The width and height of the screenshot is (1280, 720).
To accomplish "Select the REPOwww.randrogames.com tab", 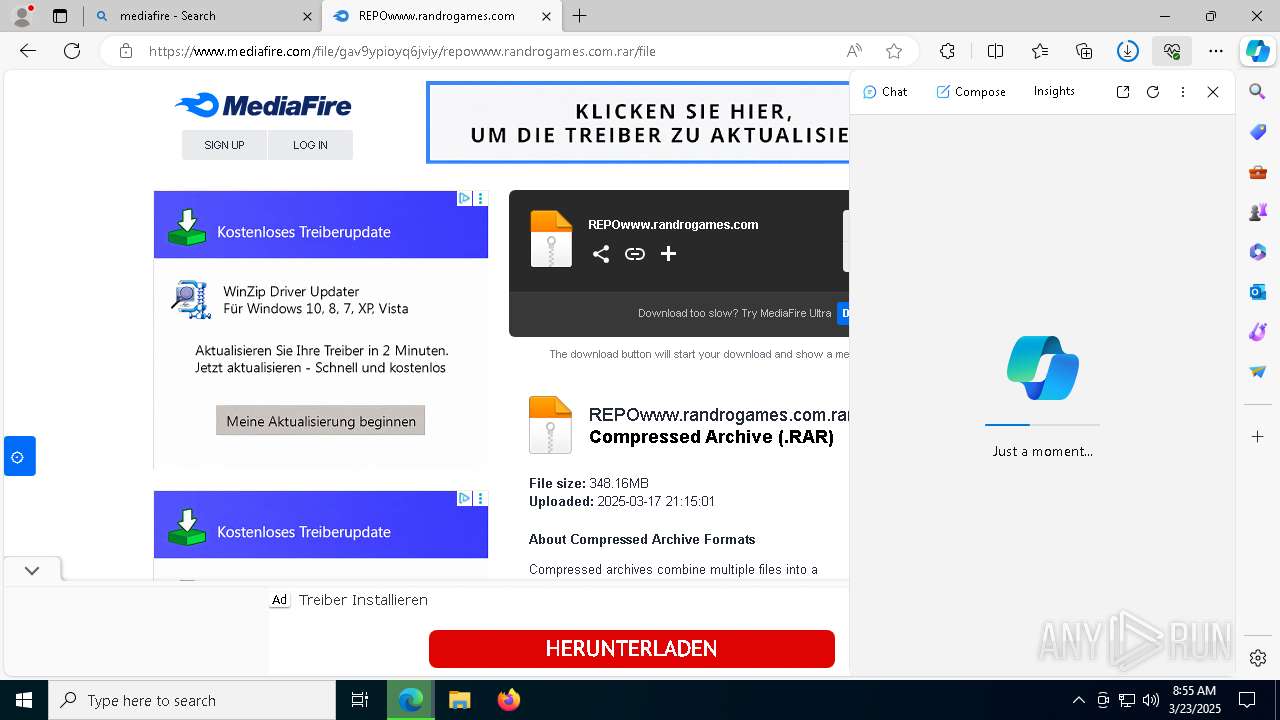I will pos(442,16).
